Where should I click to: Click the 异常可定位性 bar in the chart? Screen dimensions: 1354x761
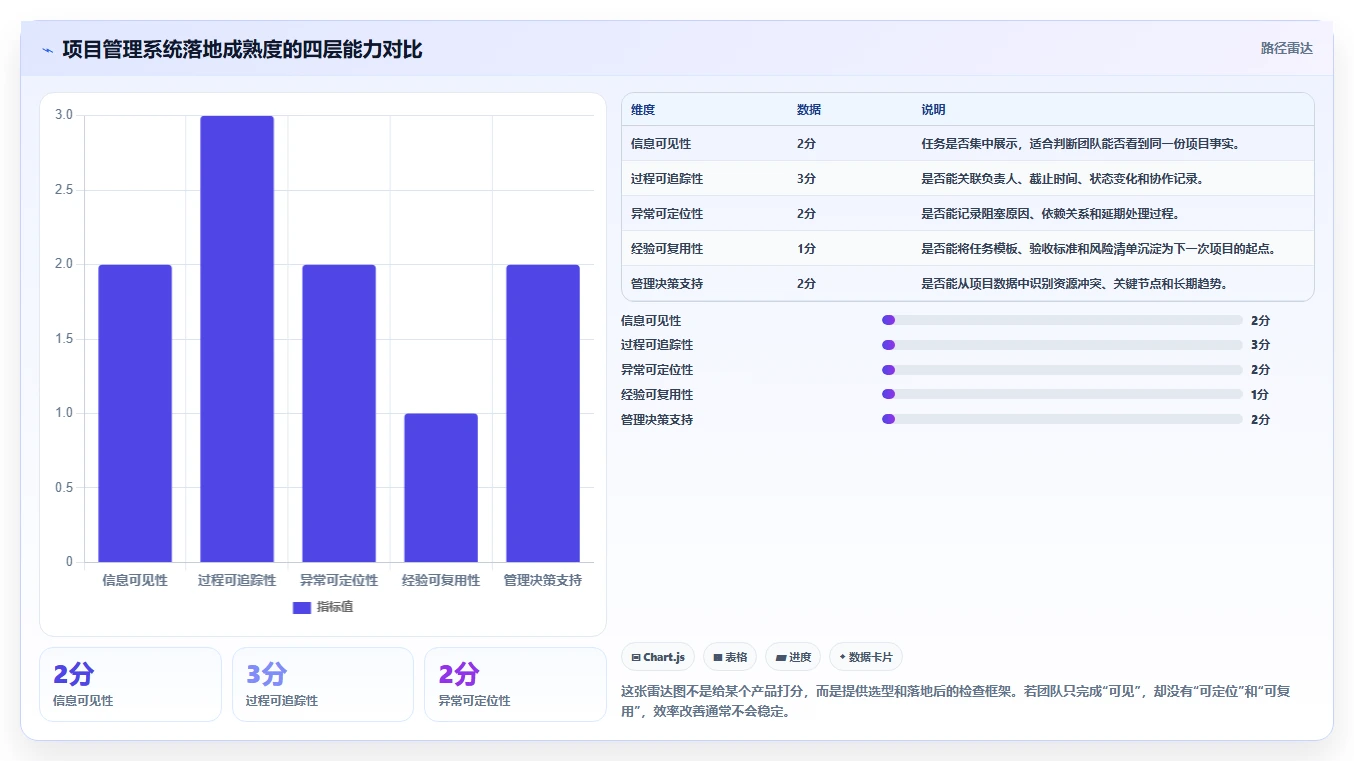[x=339, y=413]
